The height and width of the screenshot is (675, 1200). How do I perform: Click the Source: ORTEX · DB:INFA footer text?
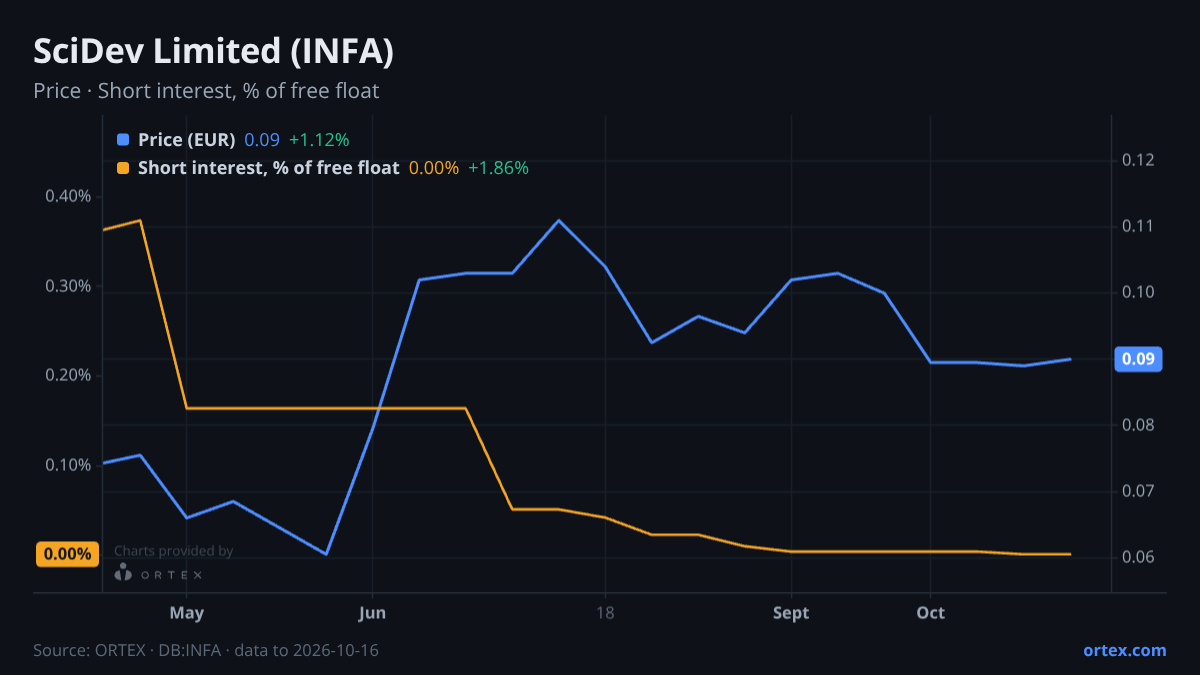click(x=206, y=650)
